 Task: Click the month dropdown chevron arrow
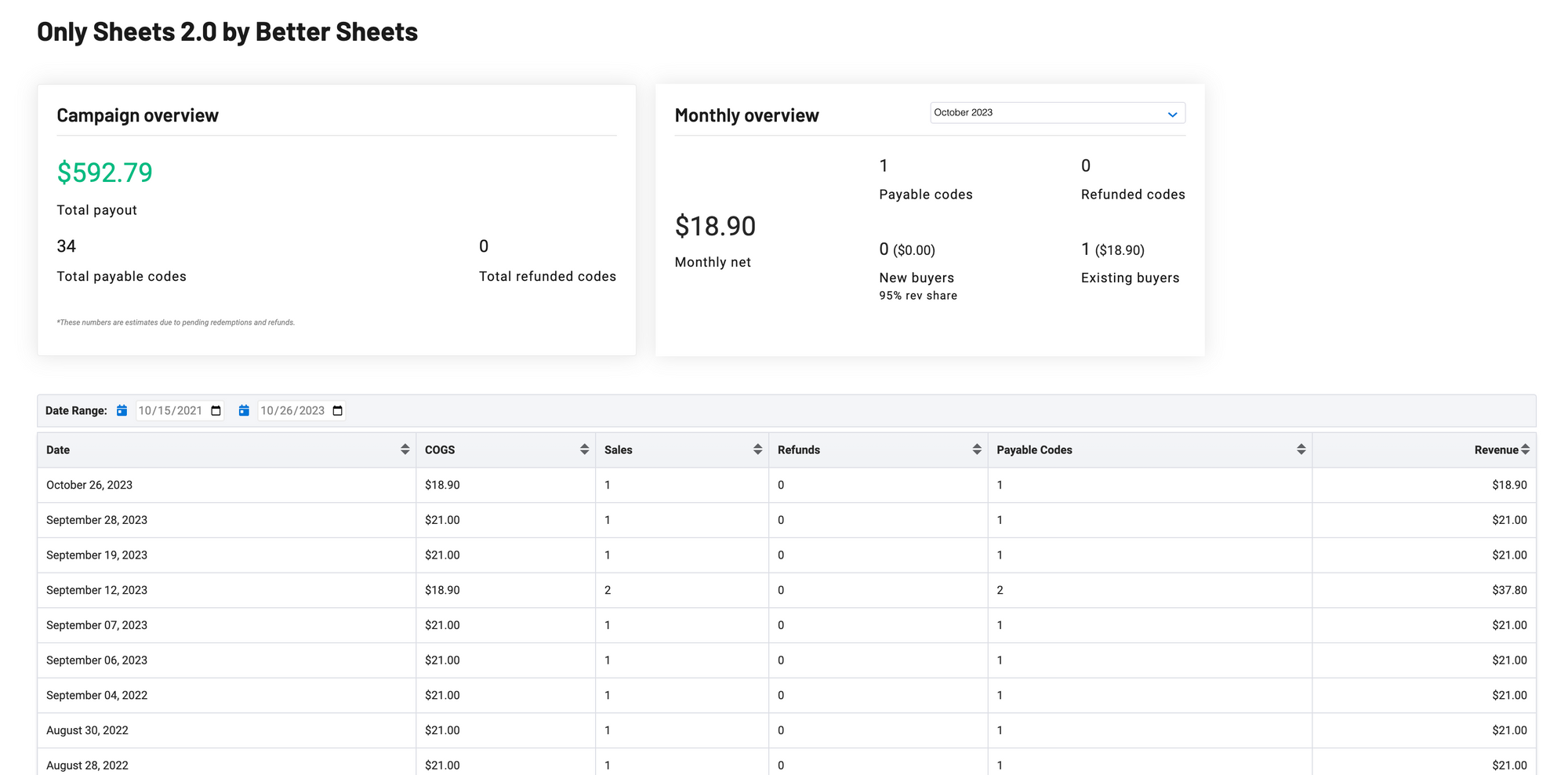pos(1172,115)
